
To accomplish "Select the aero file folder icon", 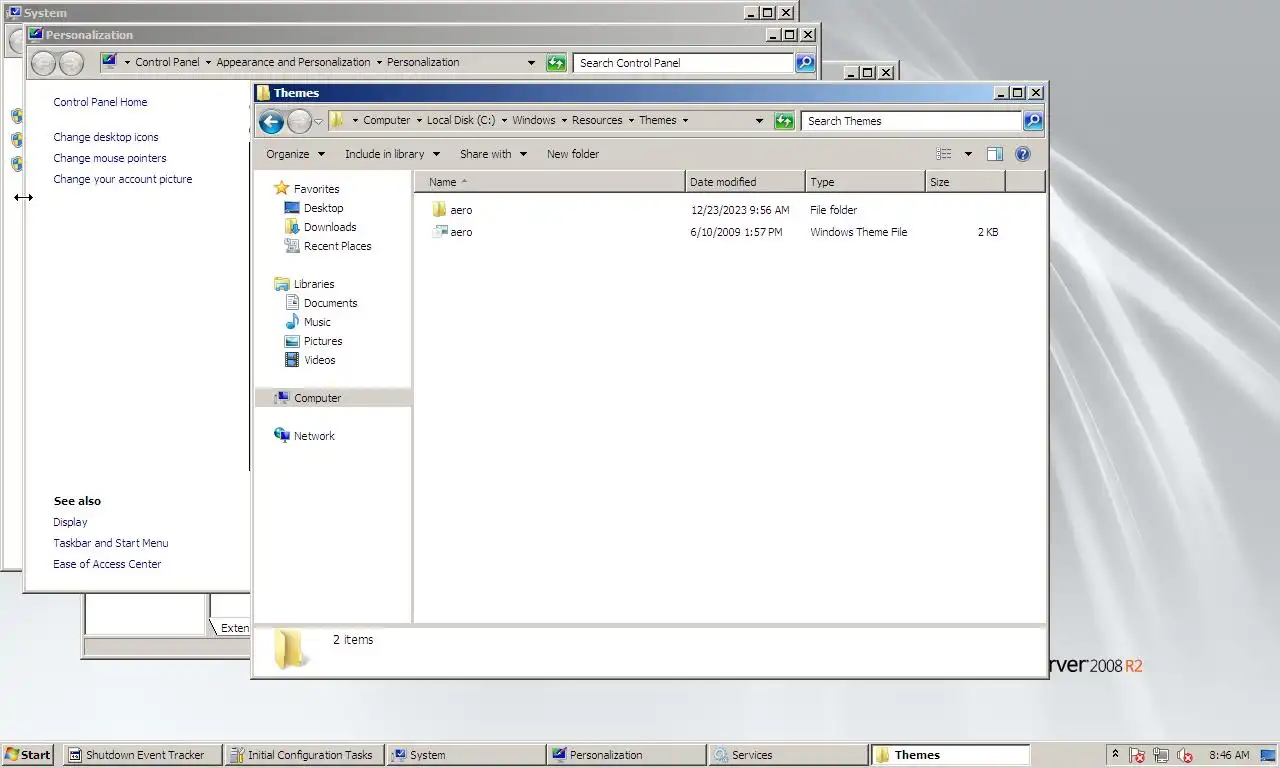I will pyautogui.click(x=439, y=209).
